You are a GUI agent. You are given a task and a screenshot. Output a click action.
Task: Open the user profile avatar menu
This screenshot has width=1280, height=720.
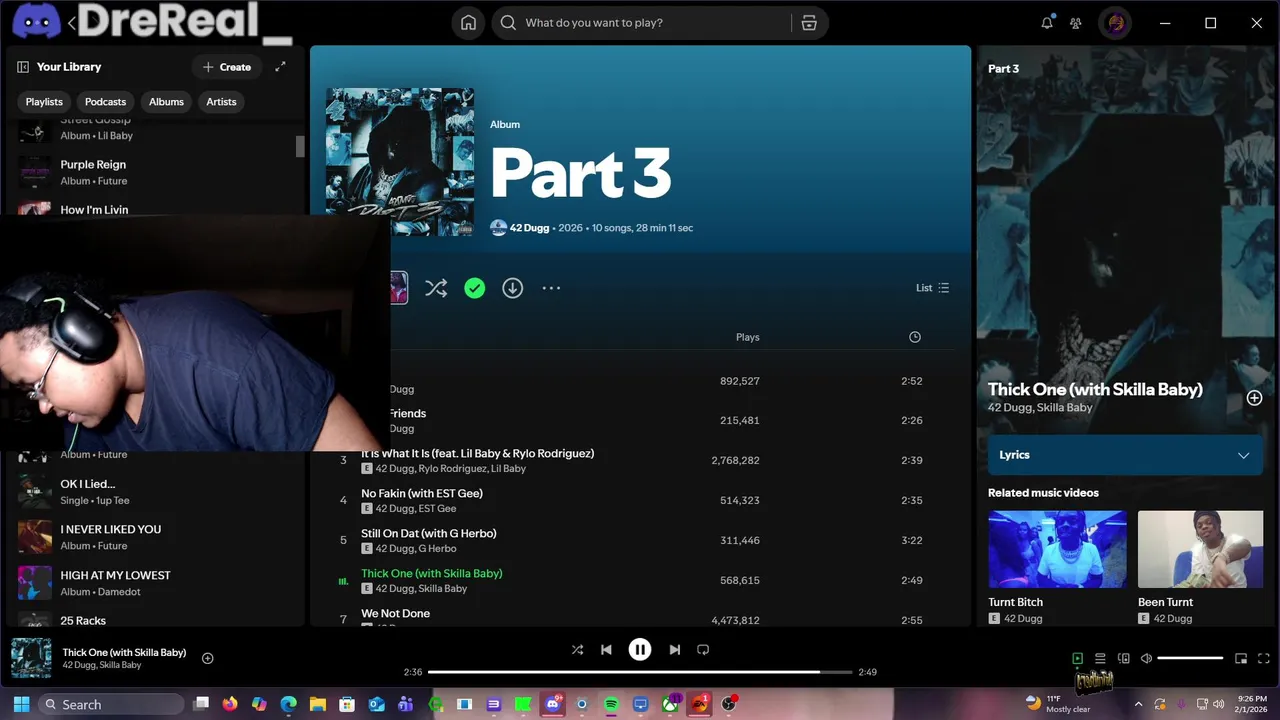pyautogui.click(x=1116, y=23)
